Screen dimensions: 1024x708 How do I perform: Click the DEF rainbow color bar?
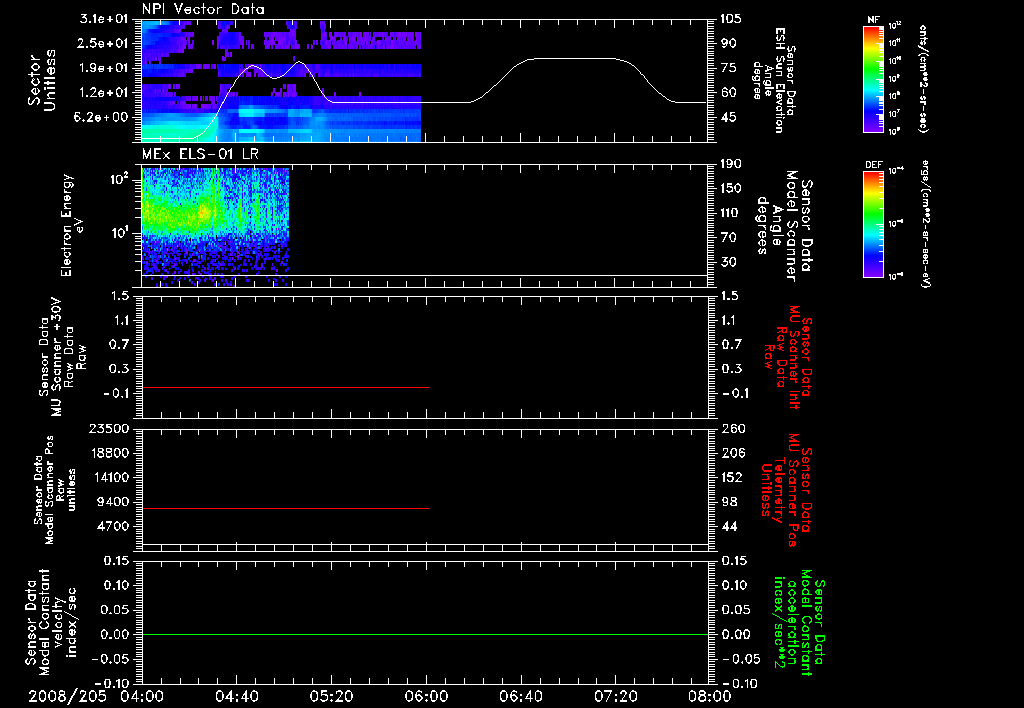click(873, 224)
